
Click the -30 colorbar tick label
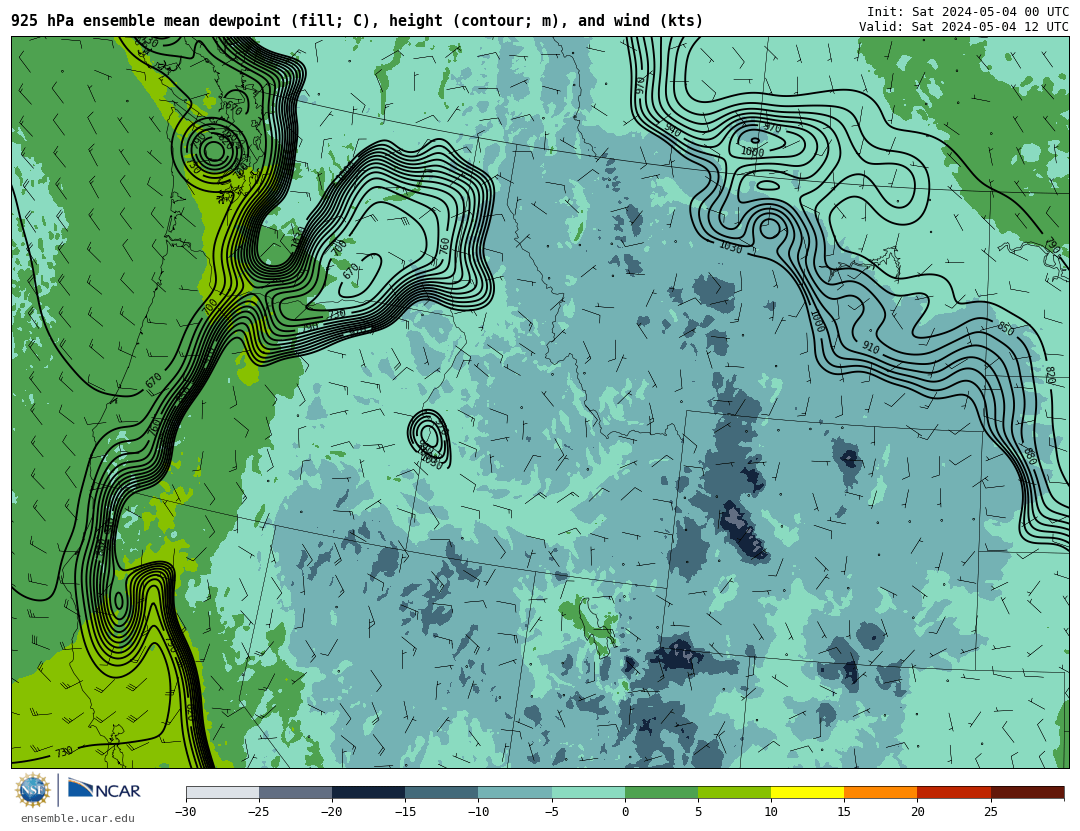tap(185, 812)
